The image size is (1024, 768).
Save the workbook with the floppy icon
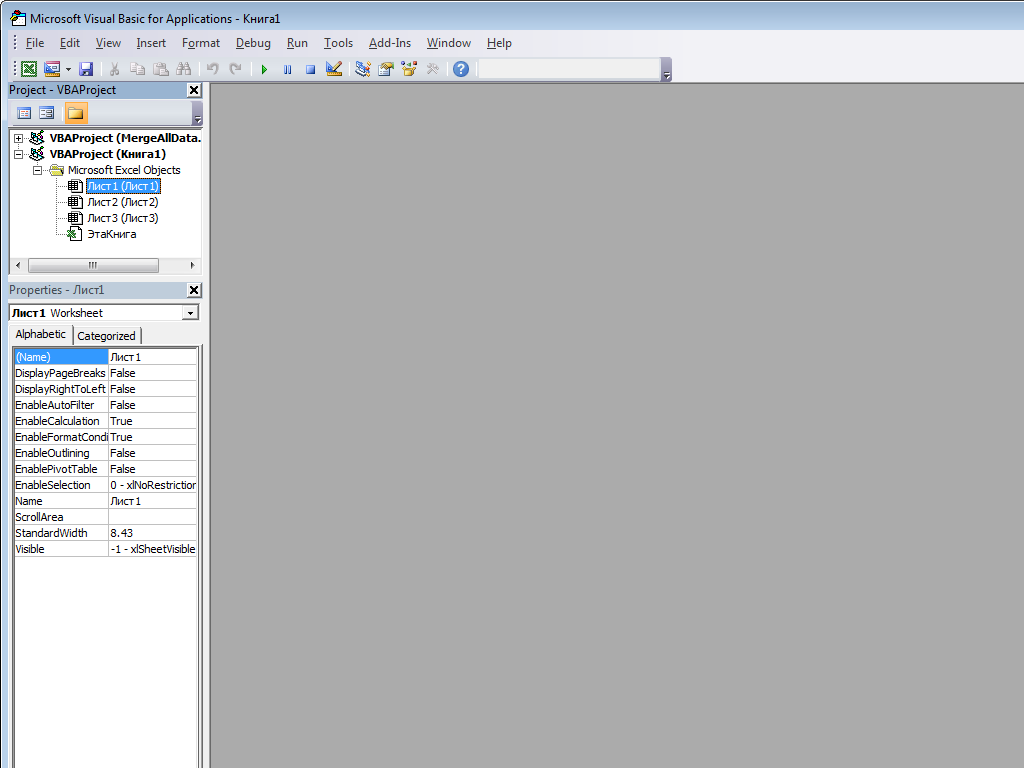[x=86, y=69]
